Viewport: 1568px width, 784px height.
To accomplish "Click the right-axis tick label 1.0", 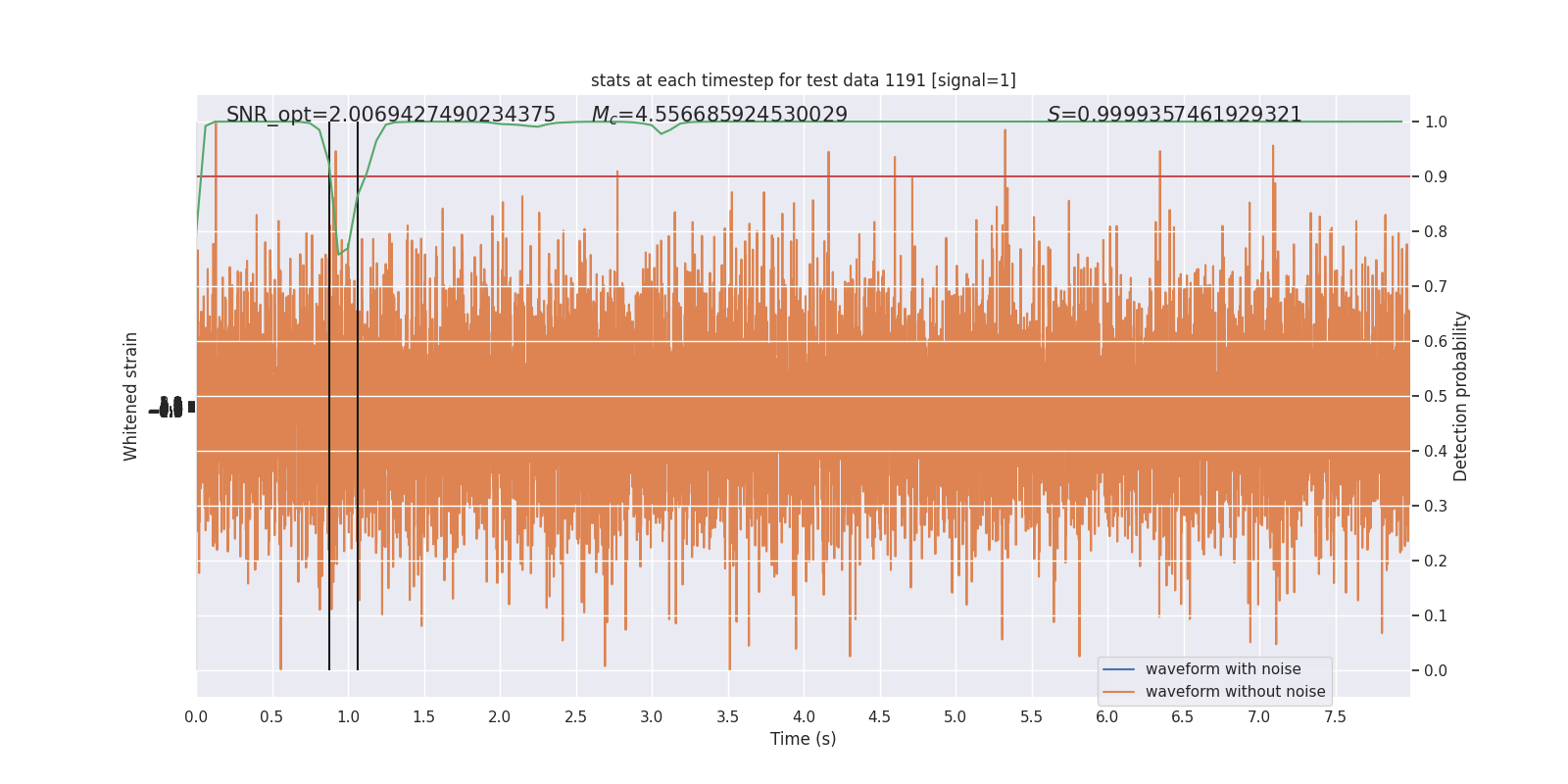I will (x=1436, y=122).
